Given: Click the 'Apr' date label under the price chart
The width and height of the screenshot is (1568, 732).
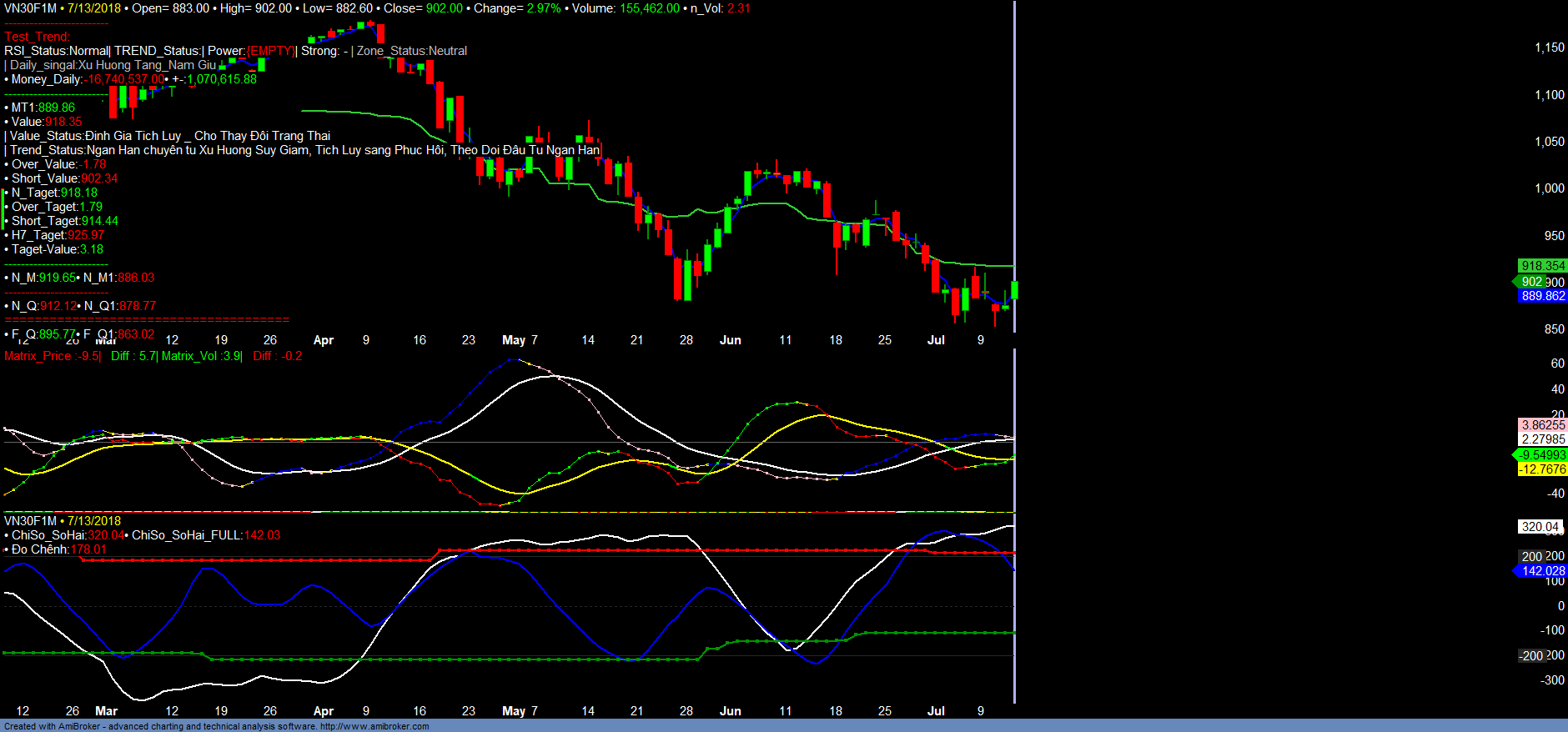Looking at the screenshot, I should point(323,340).
